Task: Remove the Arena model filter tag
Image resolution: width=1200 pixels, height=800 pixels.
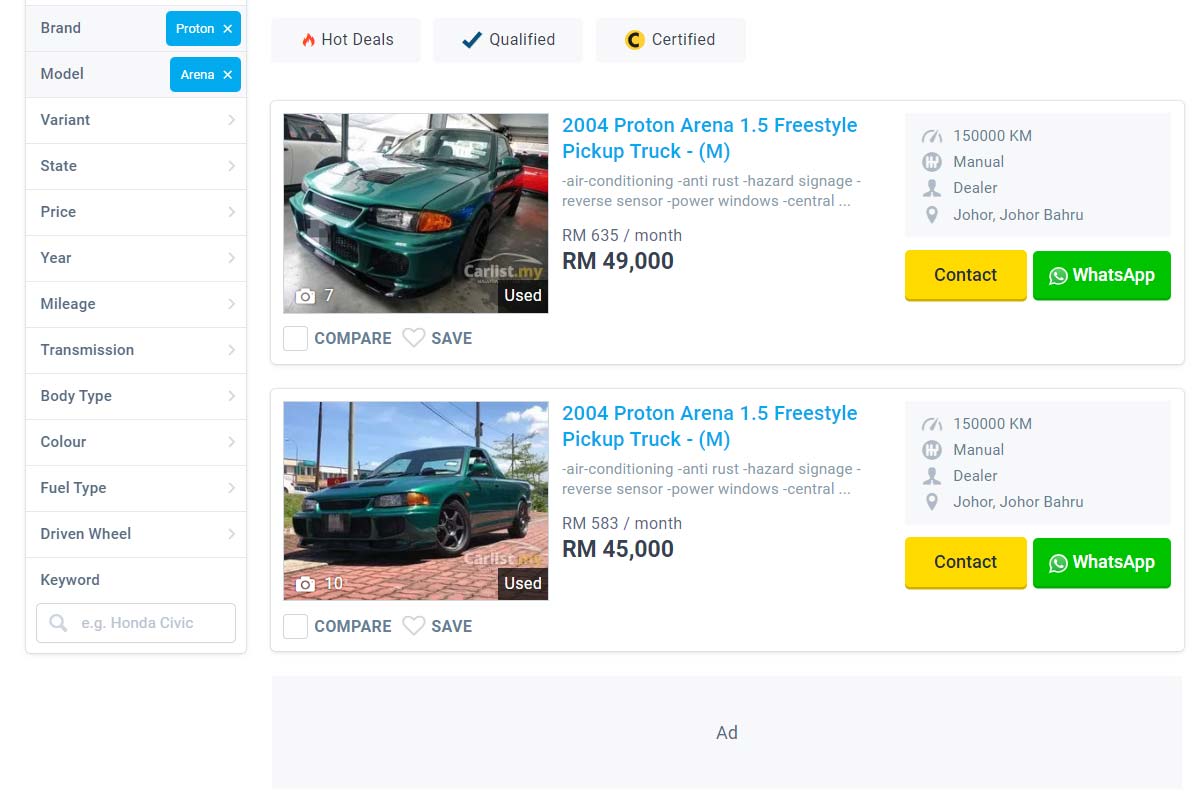Action: click(x=228, y=75)
